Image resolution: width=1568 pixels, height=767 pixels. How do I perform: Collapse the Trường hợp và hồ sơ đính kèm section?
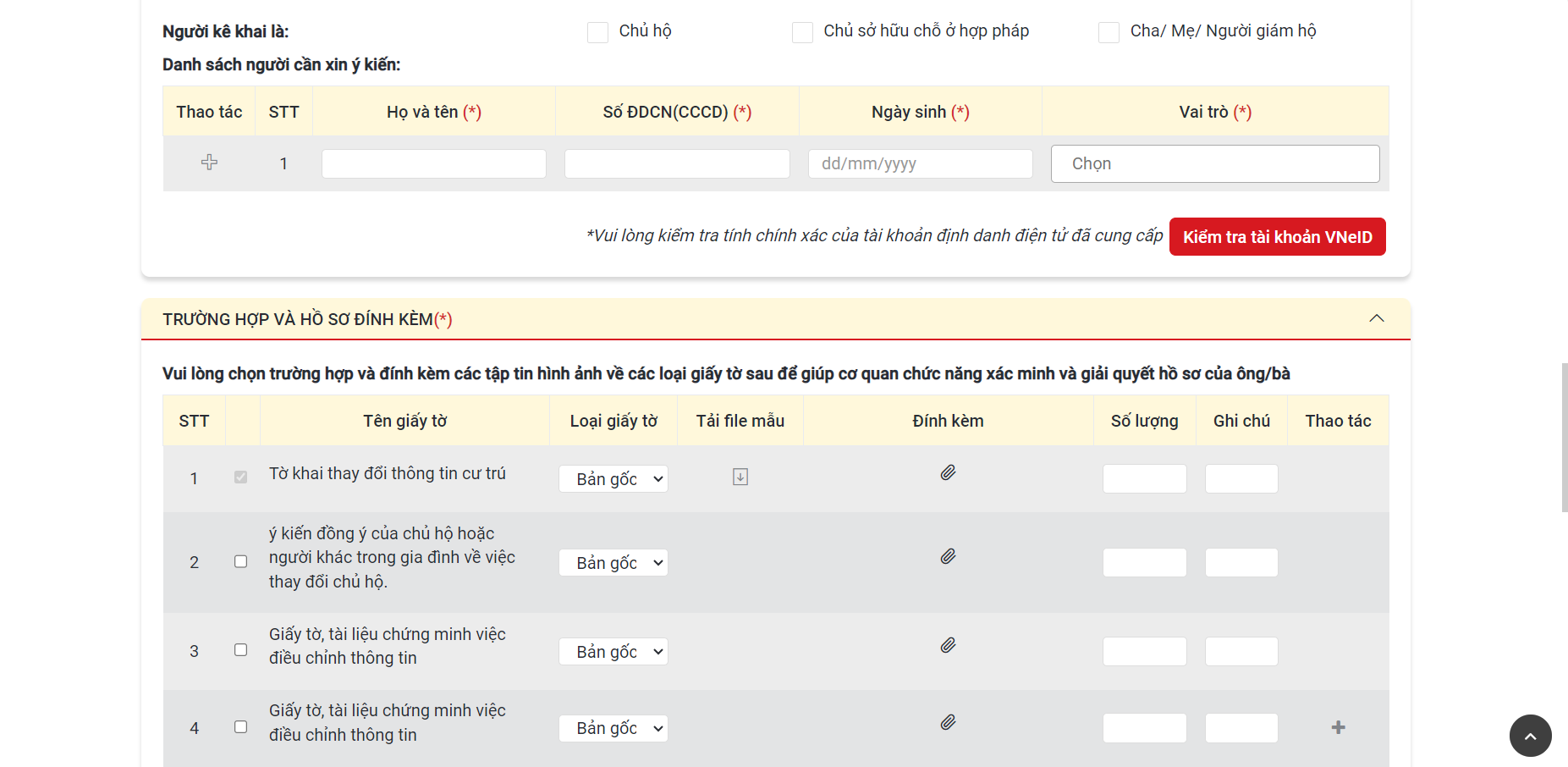pos(1376,319)
